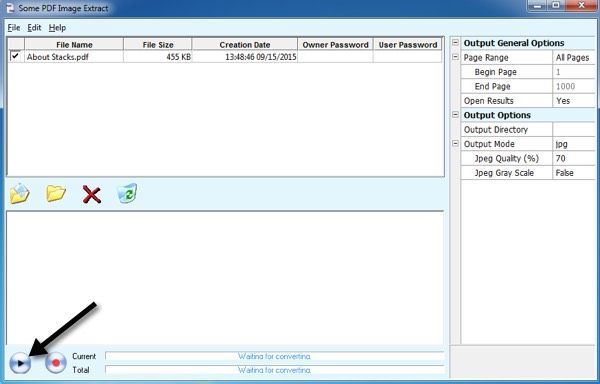The image size is (600, 384).
Task: Select the All Pages value field
Action: click(x=574, y=58)
